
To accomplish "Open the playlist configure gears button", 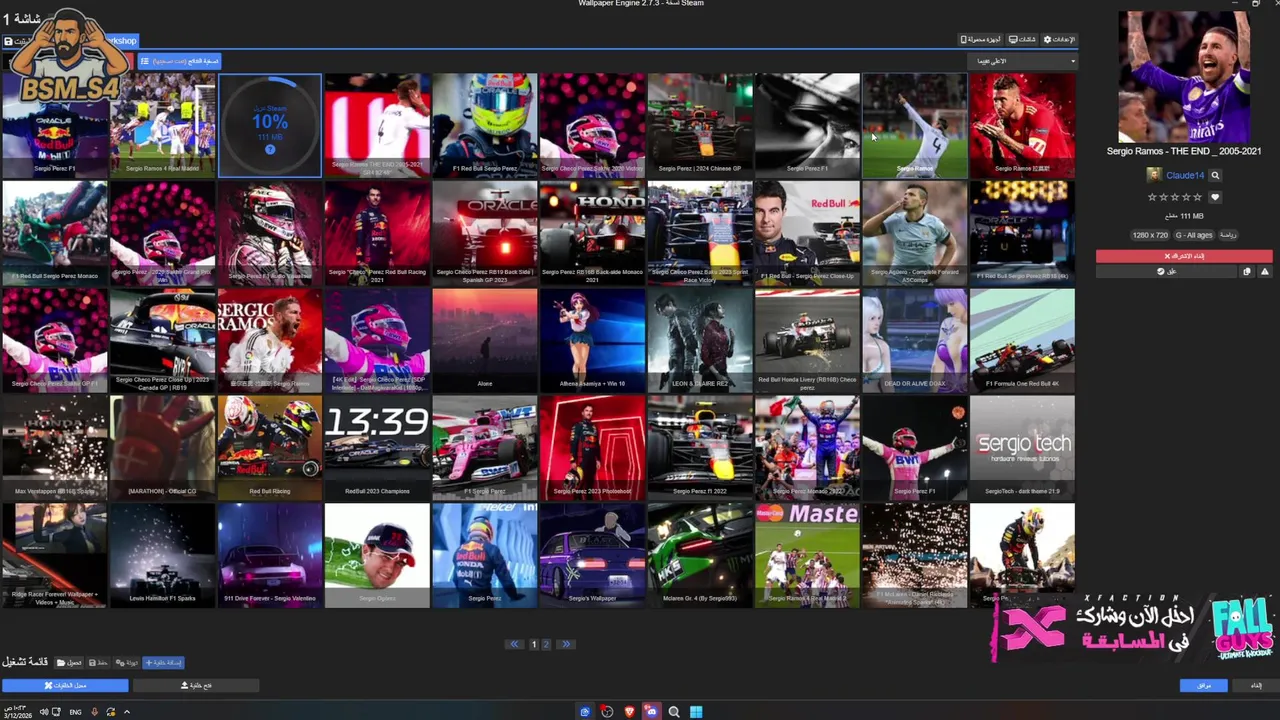I will click(126, 662).
